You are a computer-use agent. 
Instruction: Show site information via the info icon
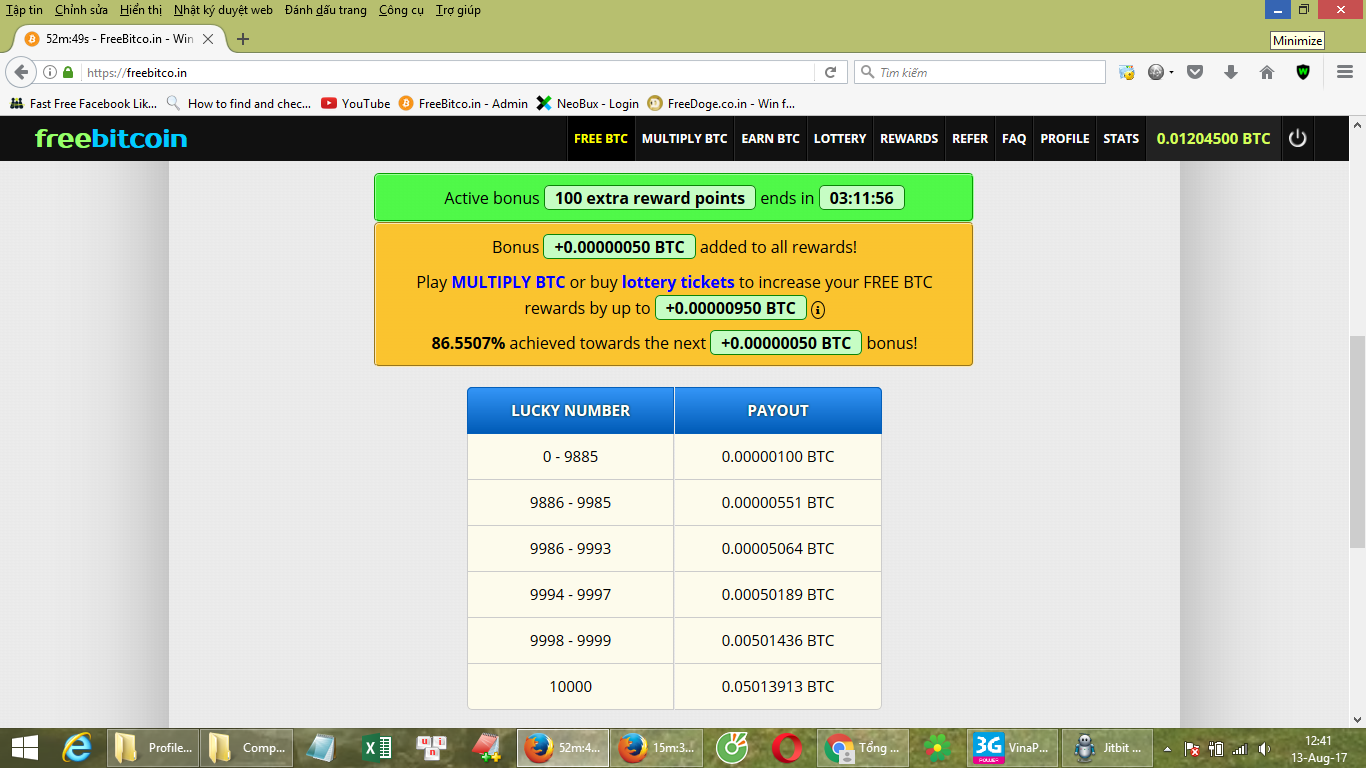point(50,72)
